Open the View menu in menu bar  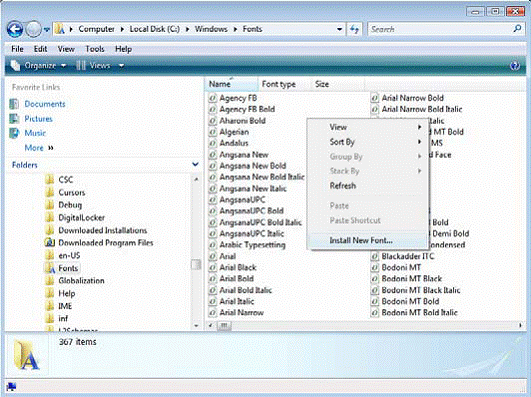coord(66,49)
